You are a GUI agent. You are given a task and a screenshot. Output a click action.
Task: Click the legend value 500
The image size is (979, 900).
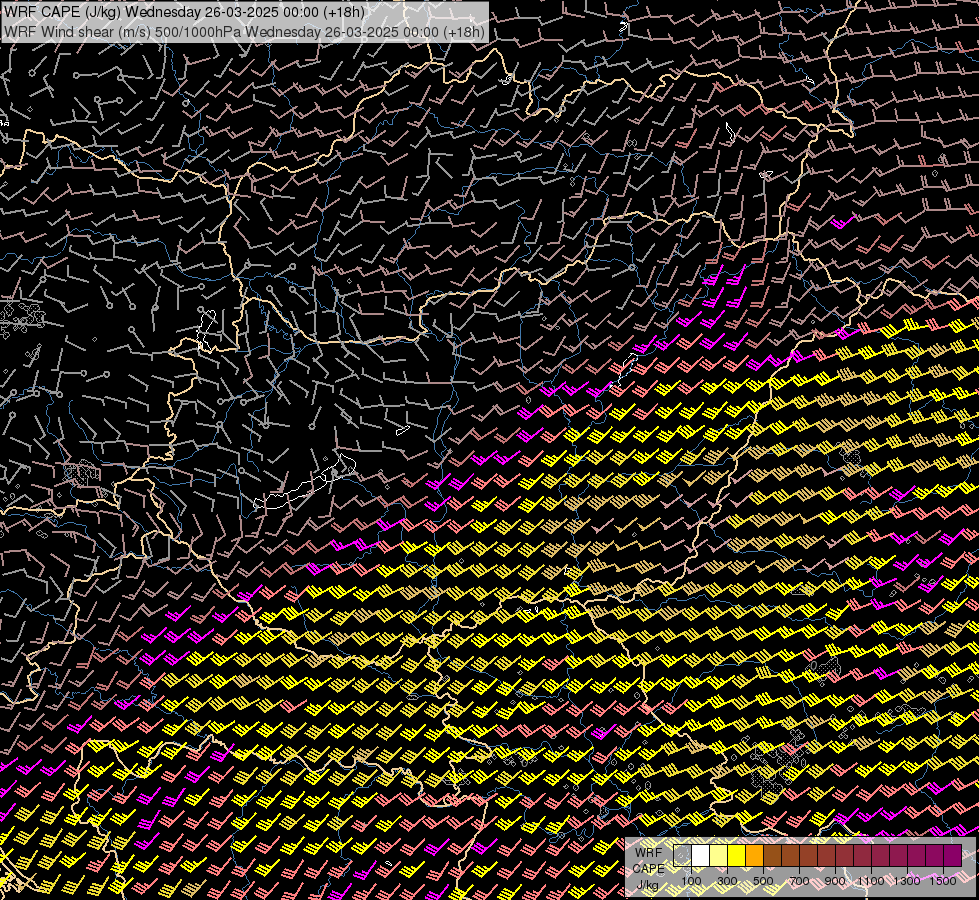(x=763, y=881)
